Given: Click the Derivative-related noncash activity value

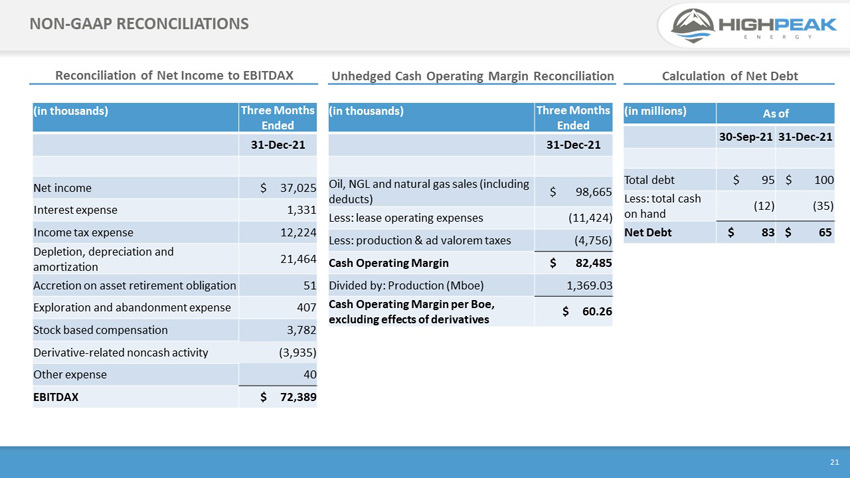Looking at the screenshot, I should [x=297, y=353].
